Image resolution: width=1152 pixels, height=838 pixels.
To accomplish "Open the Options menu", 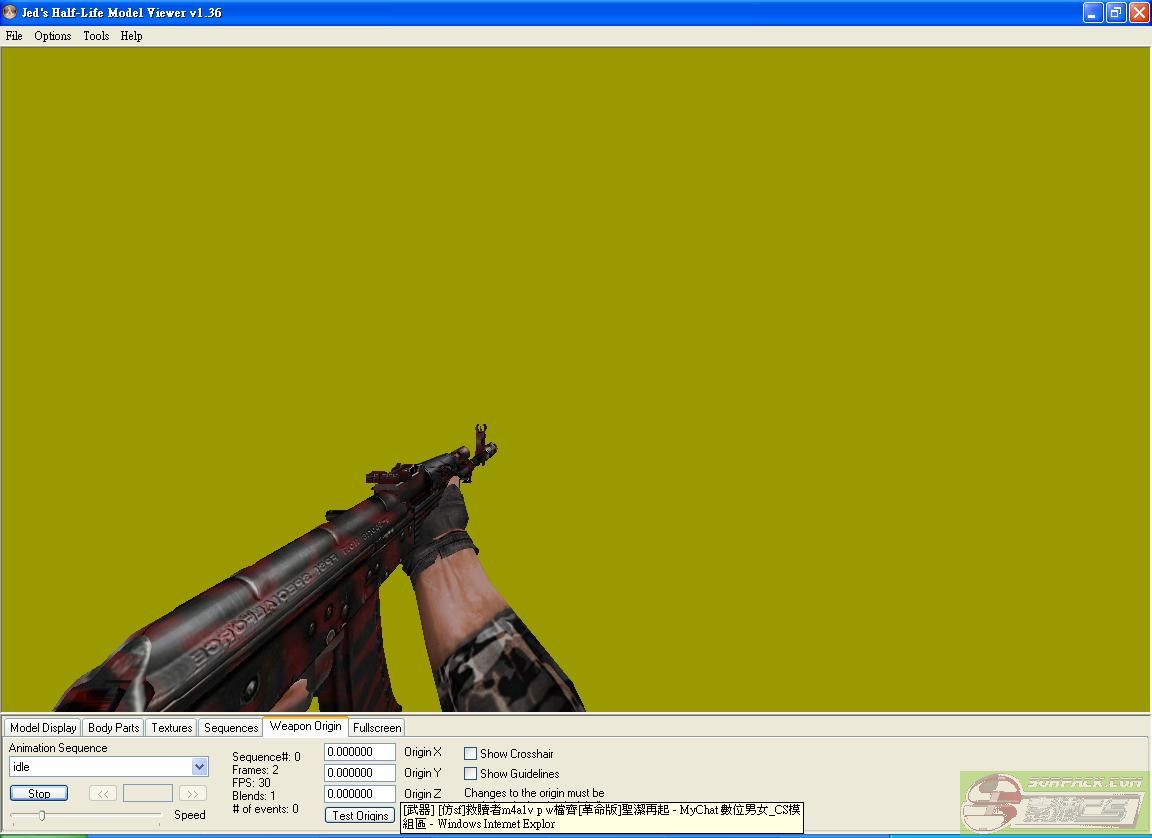I will click(x=52, y=36).
